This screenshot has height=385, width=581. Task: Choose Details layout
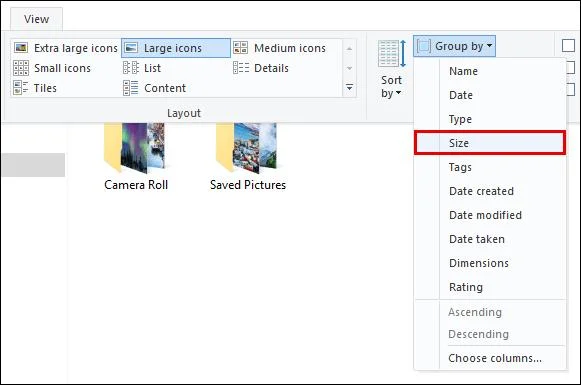261,68
